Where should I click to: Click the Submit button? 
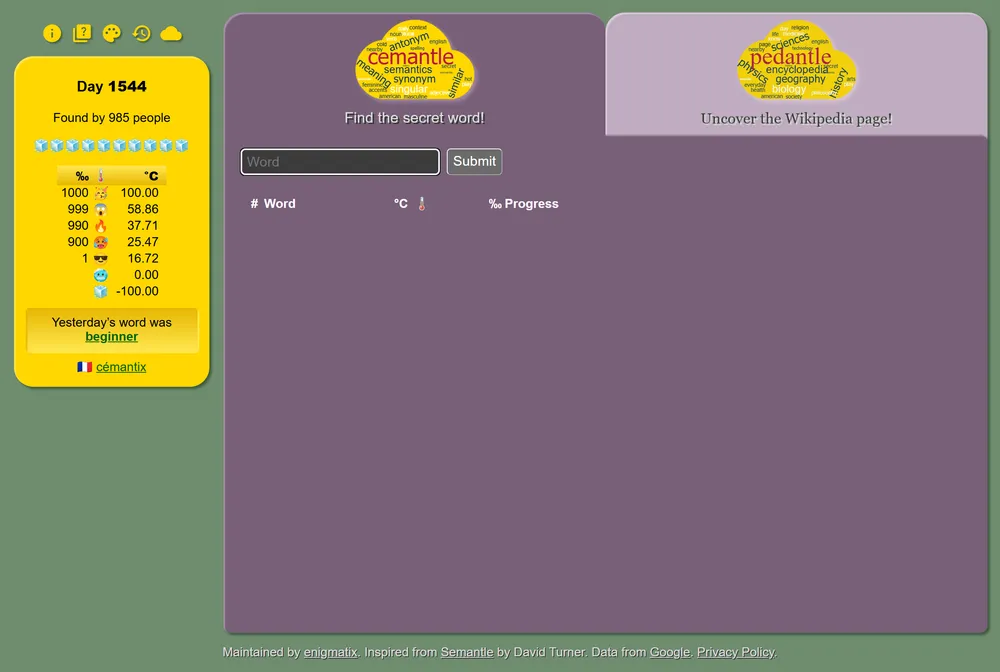(x=474, y=161)
